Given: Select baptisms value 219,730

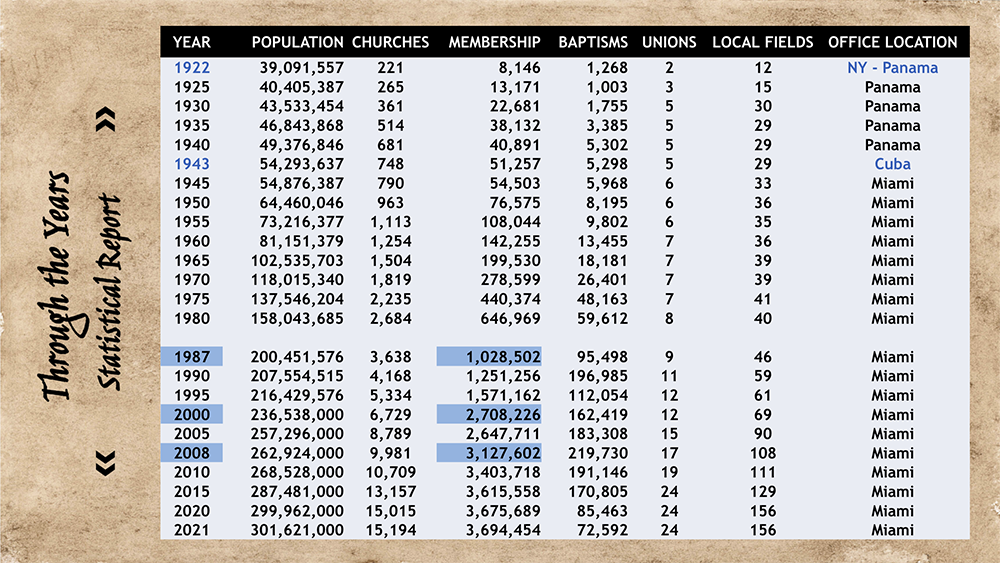Looking at the screenshot, I should 598,453.
